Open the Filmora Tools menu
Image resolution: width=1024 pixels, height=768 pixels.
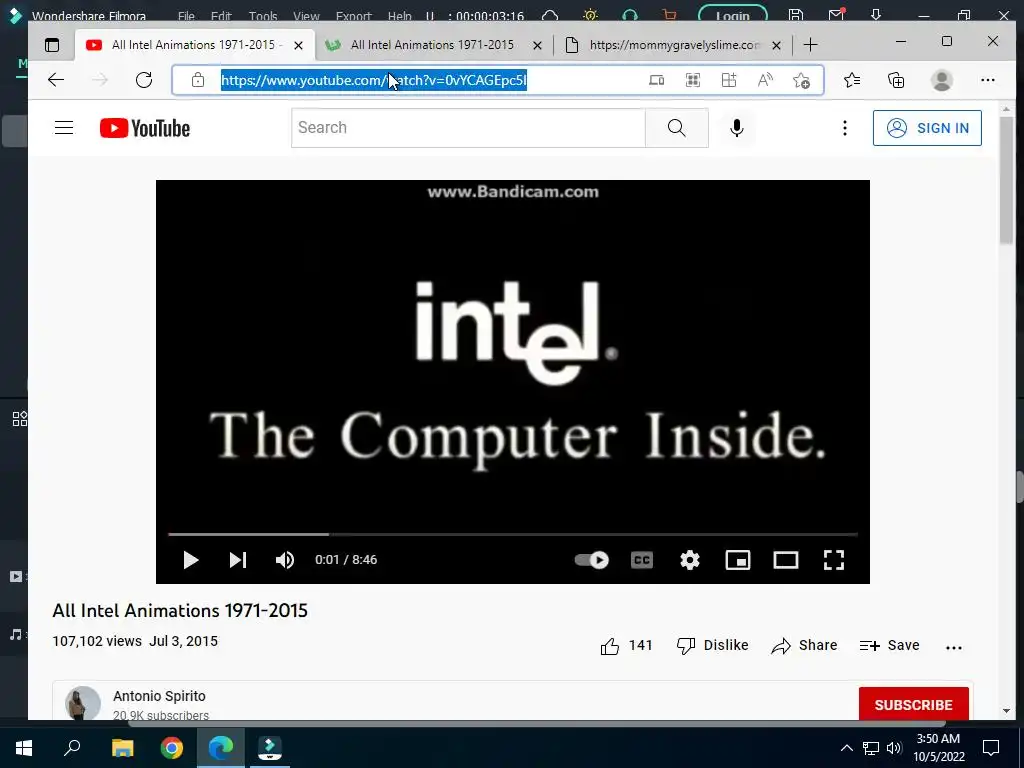[x=263, y=16]
